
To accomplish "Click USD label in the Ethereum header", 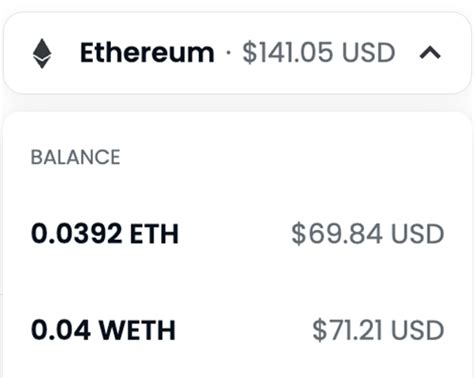I will pyautogui.click(x=369, y=53).
